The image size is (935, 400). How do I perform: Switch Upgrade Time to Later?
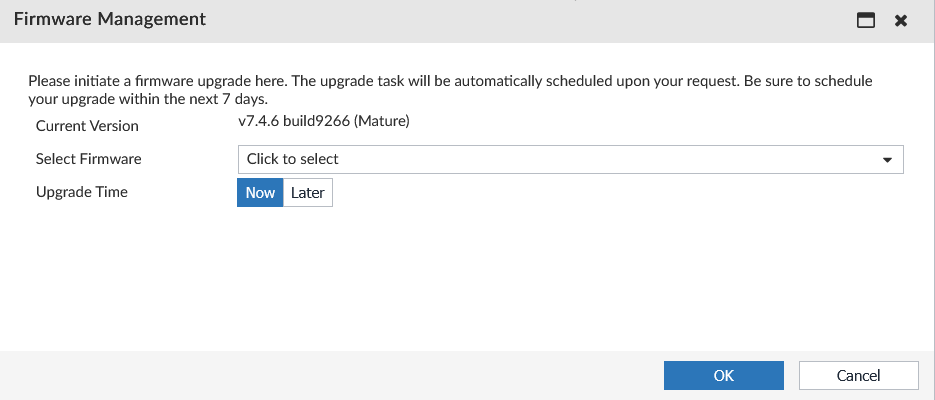308,193
